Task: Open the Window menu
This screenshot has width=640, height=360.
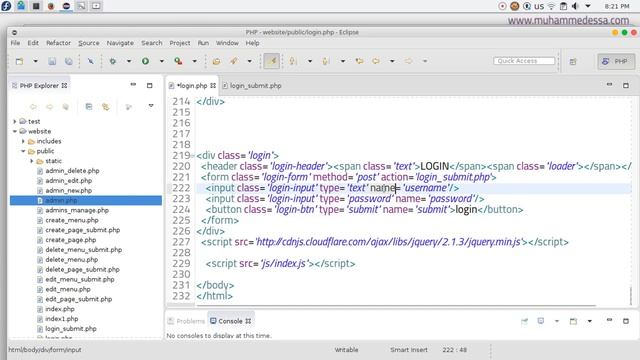Action: 227,43
